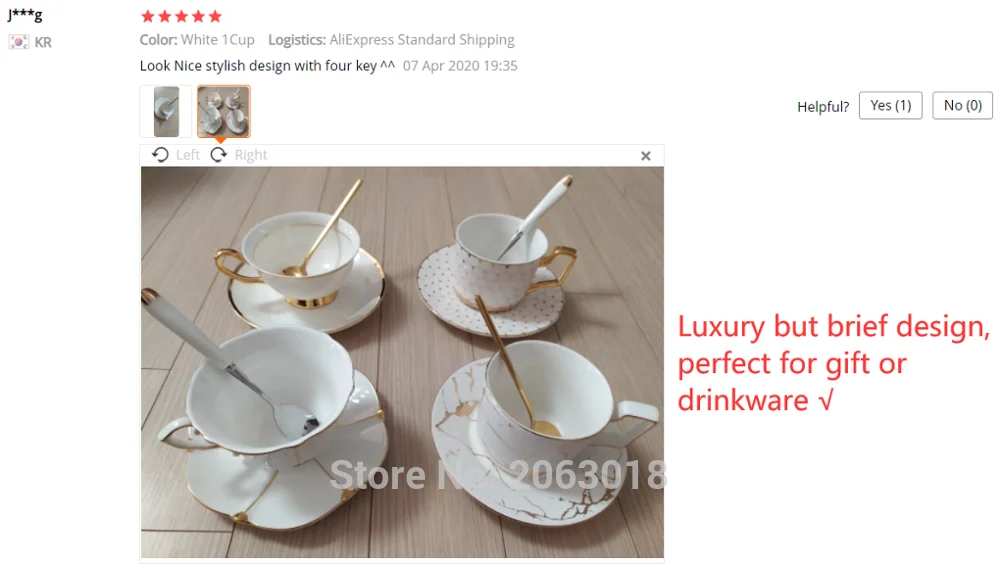Click the 'Right' rotate label

[251, 155]
